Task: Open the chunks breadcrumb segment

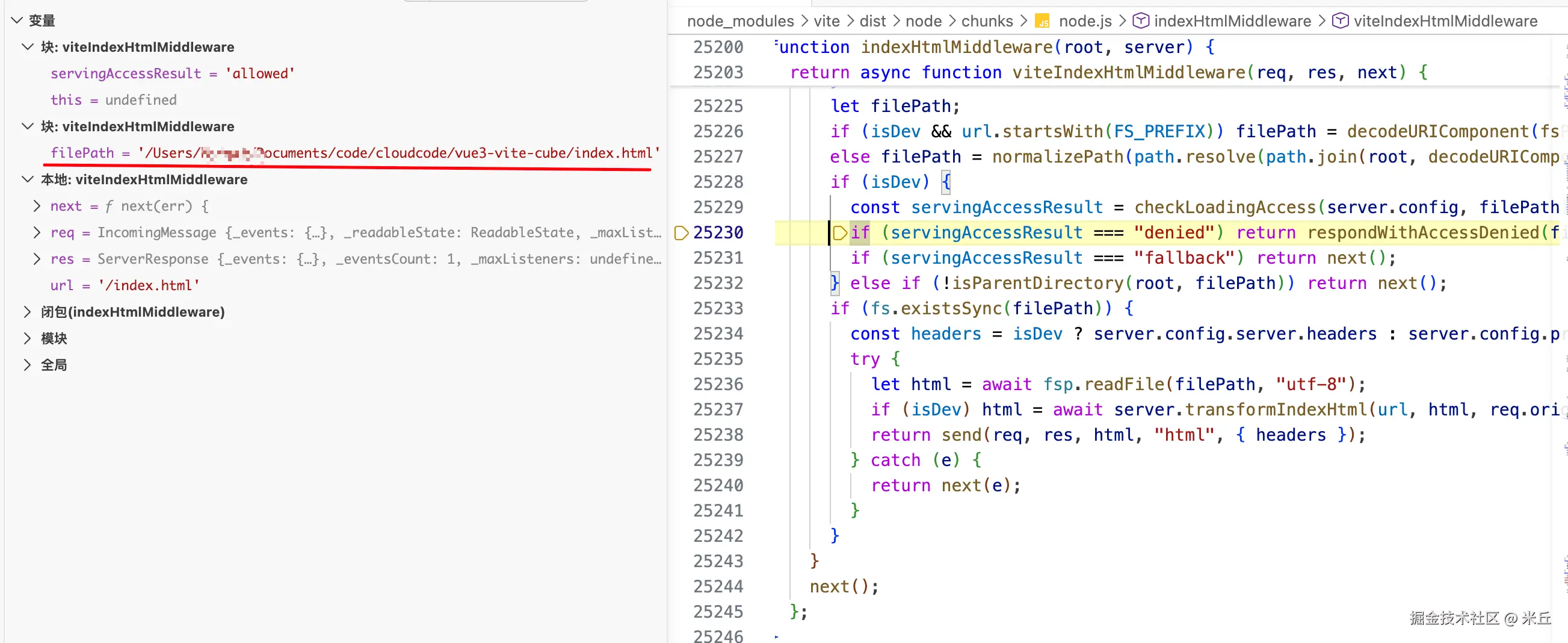Action: tap(987, 21)
